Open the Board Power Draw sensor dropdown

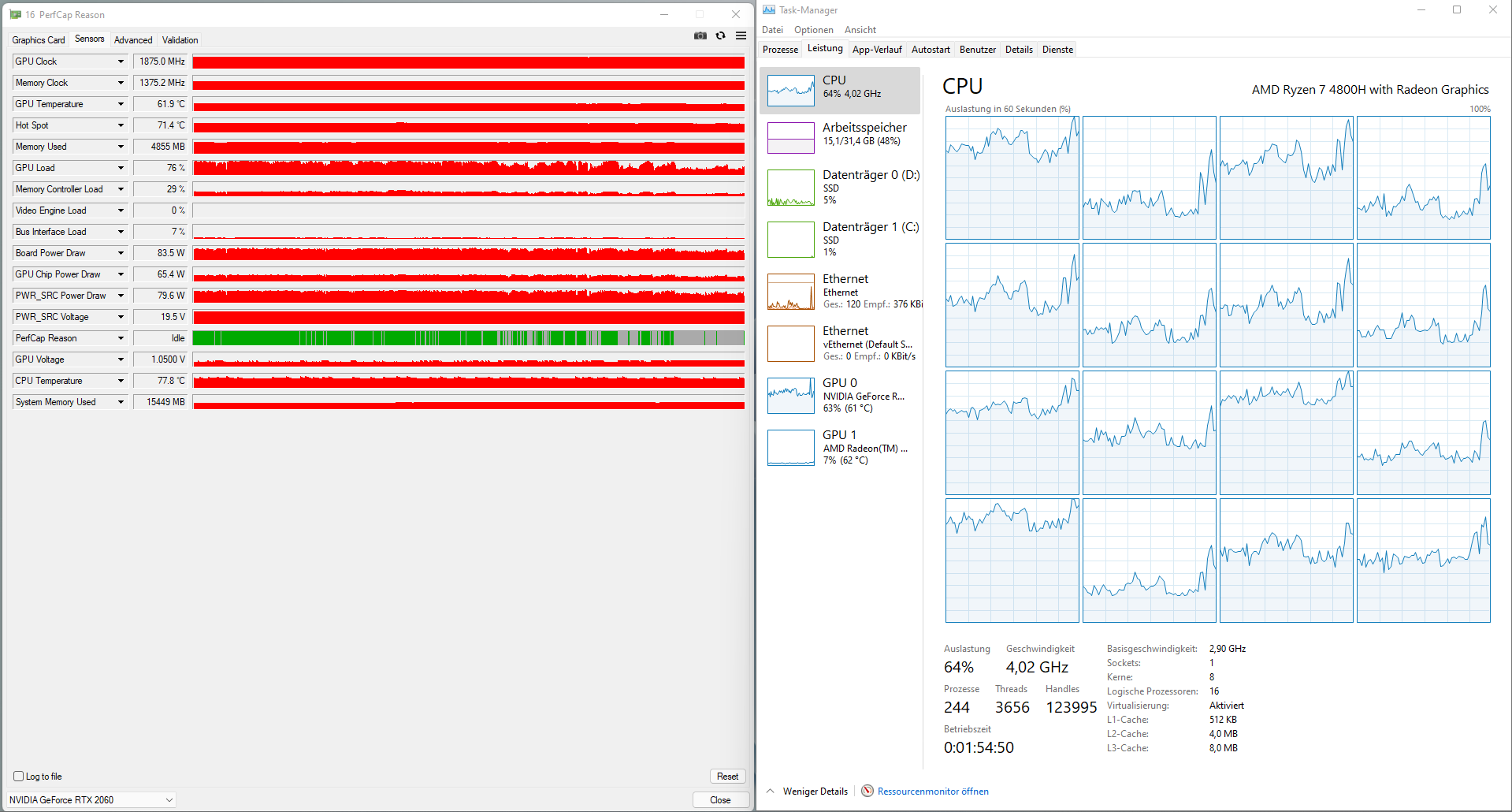pos(121,253)
